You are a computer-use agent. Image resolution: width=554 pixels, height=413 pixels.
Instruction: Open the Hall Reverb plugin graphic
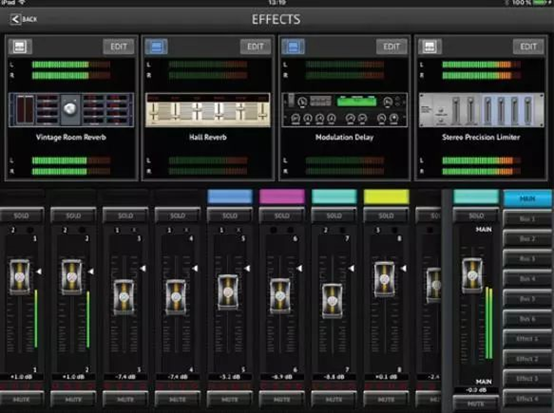pyautogui.click(x=208, y=110)
